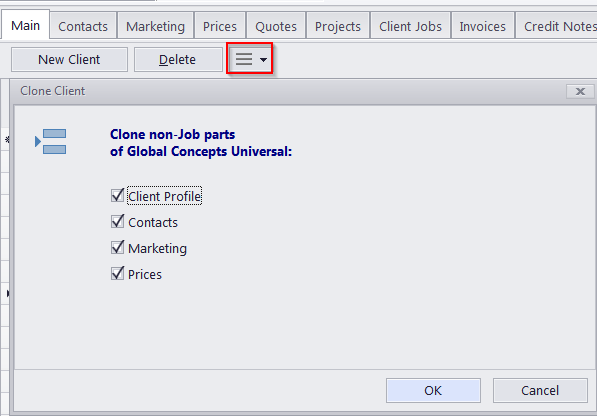Untick the Prices checkbox
597x416 pixels.
(x=118, y=274)
